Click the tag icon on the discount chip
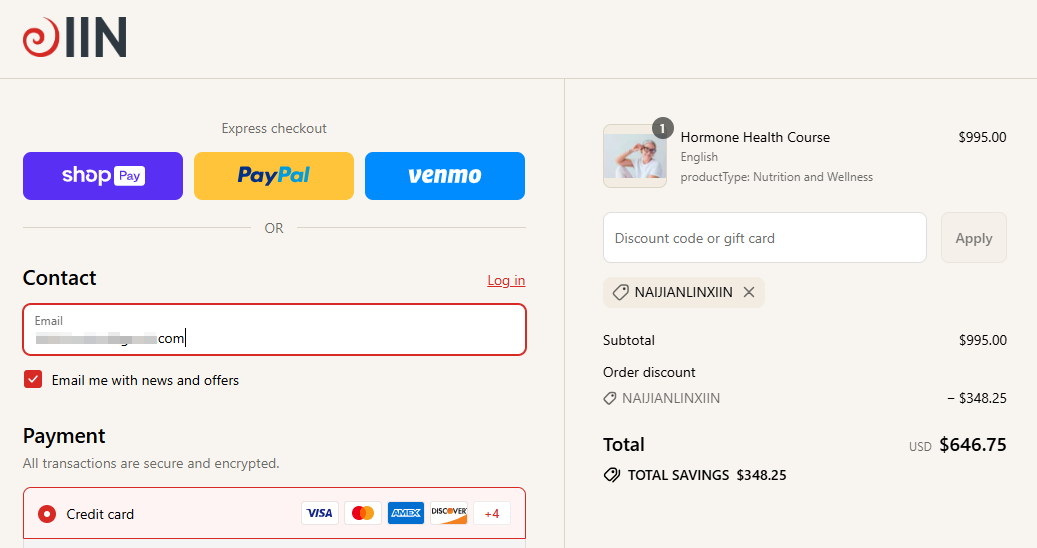 [x=621, y=292]
